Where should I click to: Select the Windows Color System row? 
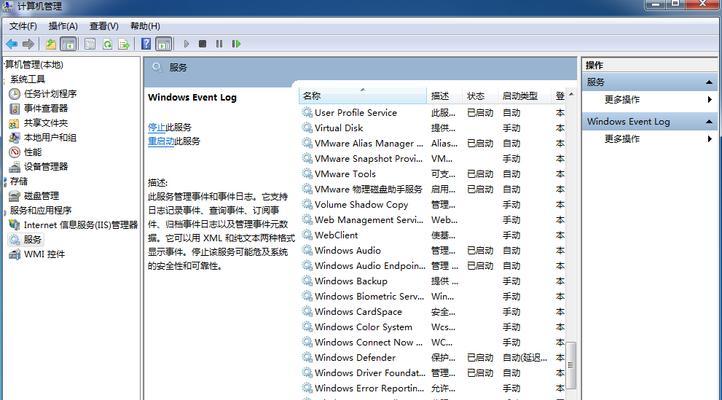coord(433,327)
